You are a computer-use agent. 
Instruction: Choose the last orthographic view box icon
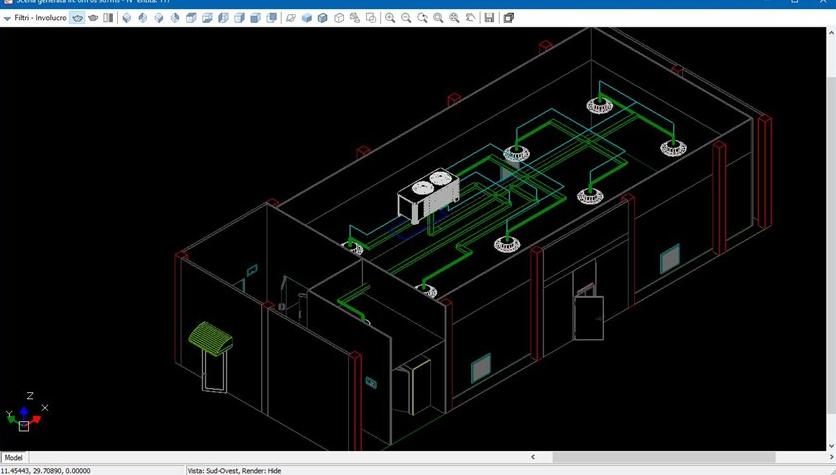(x=272, y=18)
